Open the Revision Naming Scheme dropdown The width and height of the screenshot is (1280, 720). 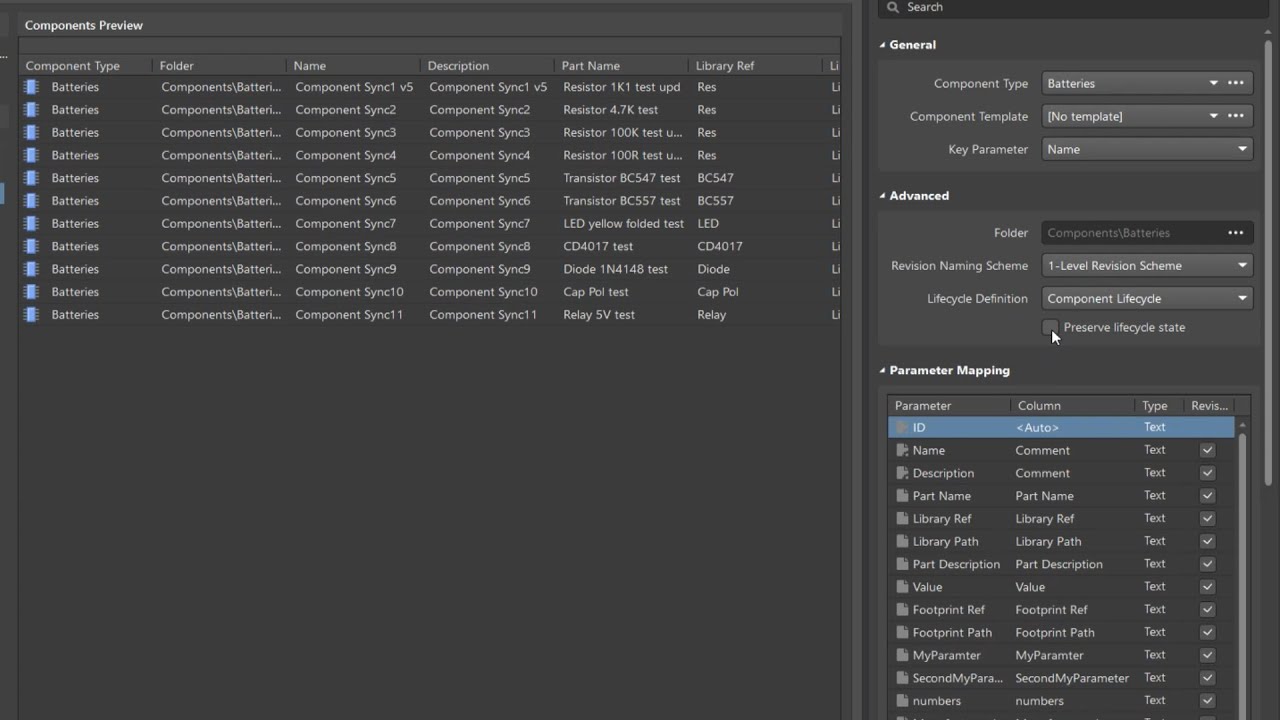point(1147,266)
